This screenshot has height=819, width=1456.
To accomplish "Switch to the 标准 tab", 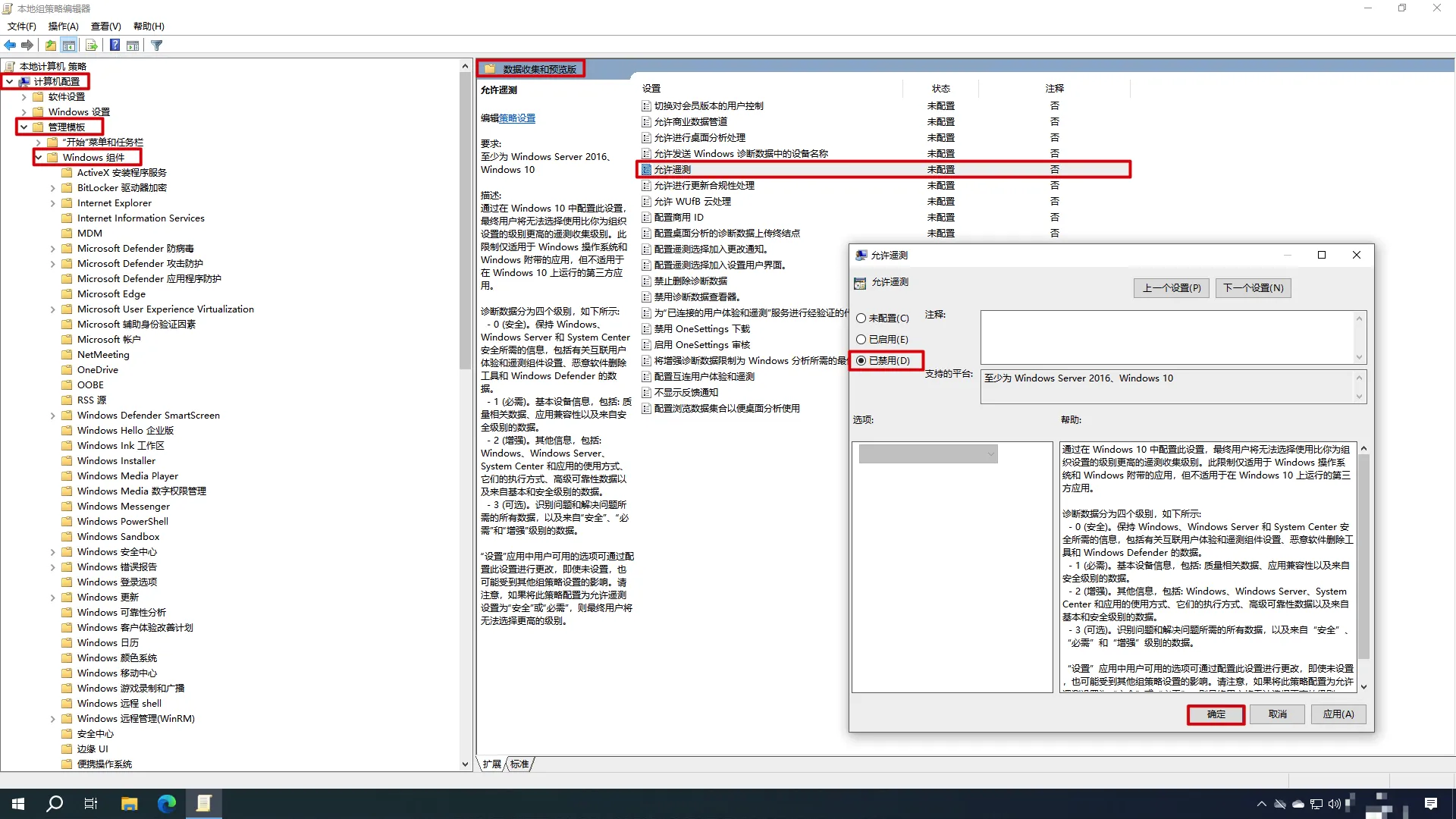I will tap(519, 764).
